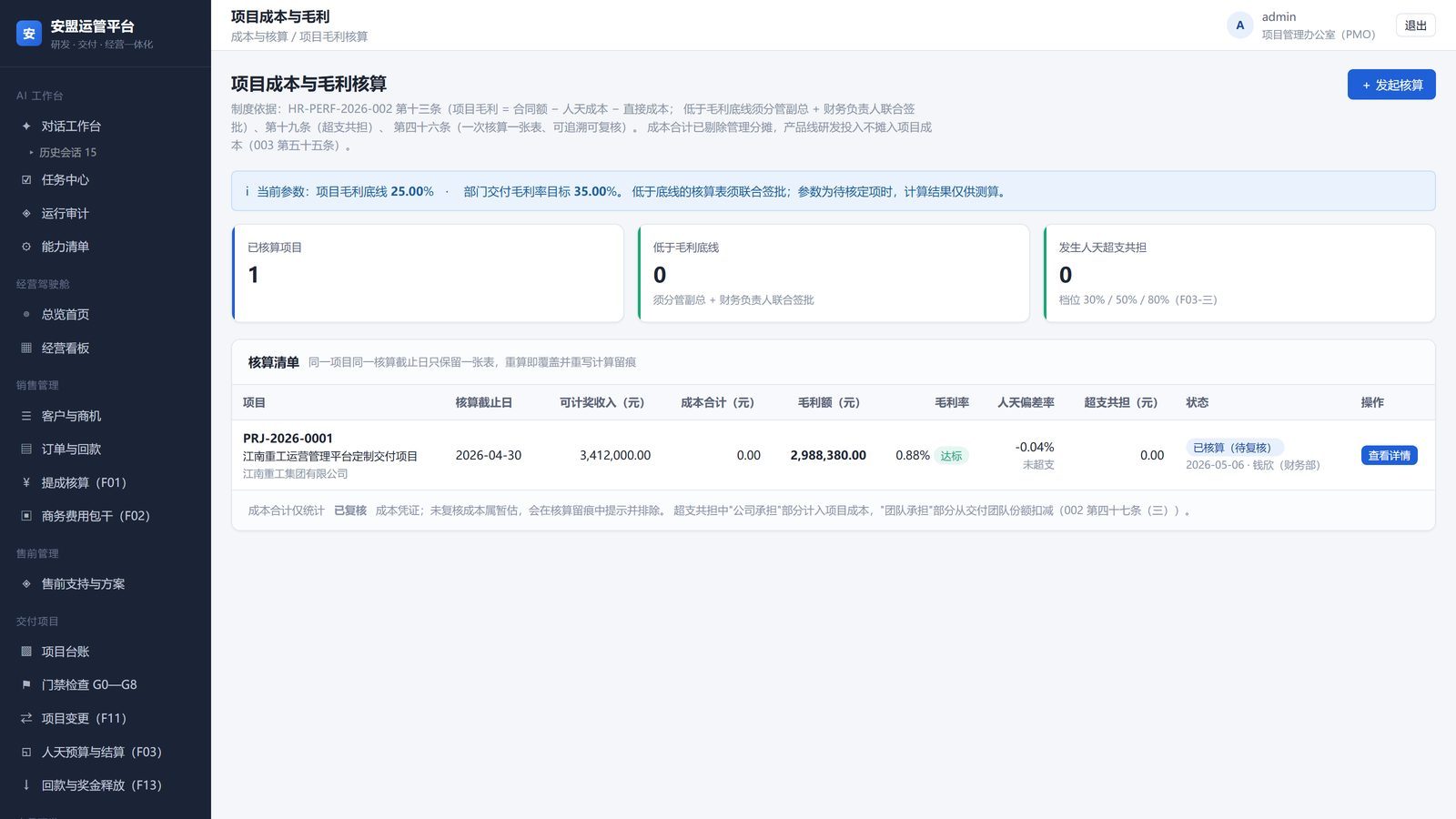Open 项目台账 page

point(106,651)
